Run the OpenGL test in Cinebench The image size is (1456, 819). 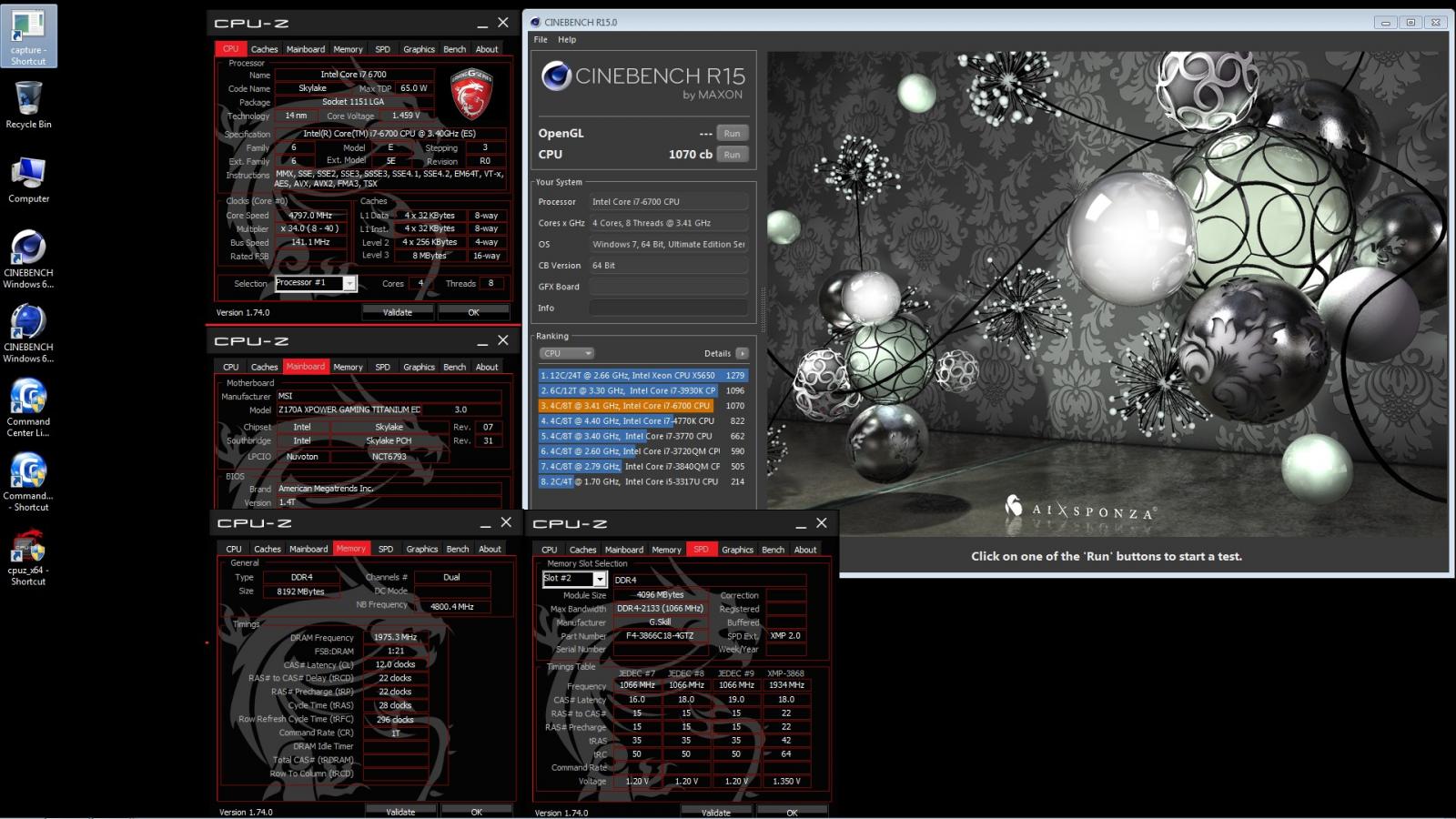pos(732,133)
